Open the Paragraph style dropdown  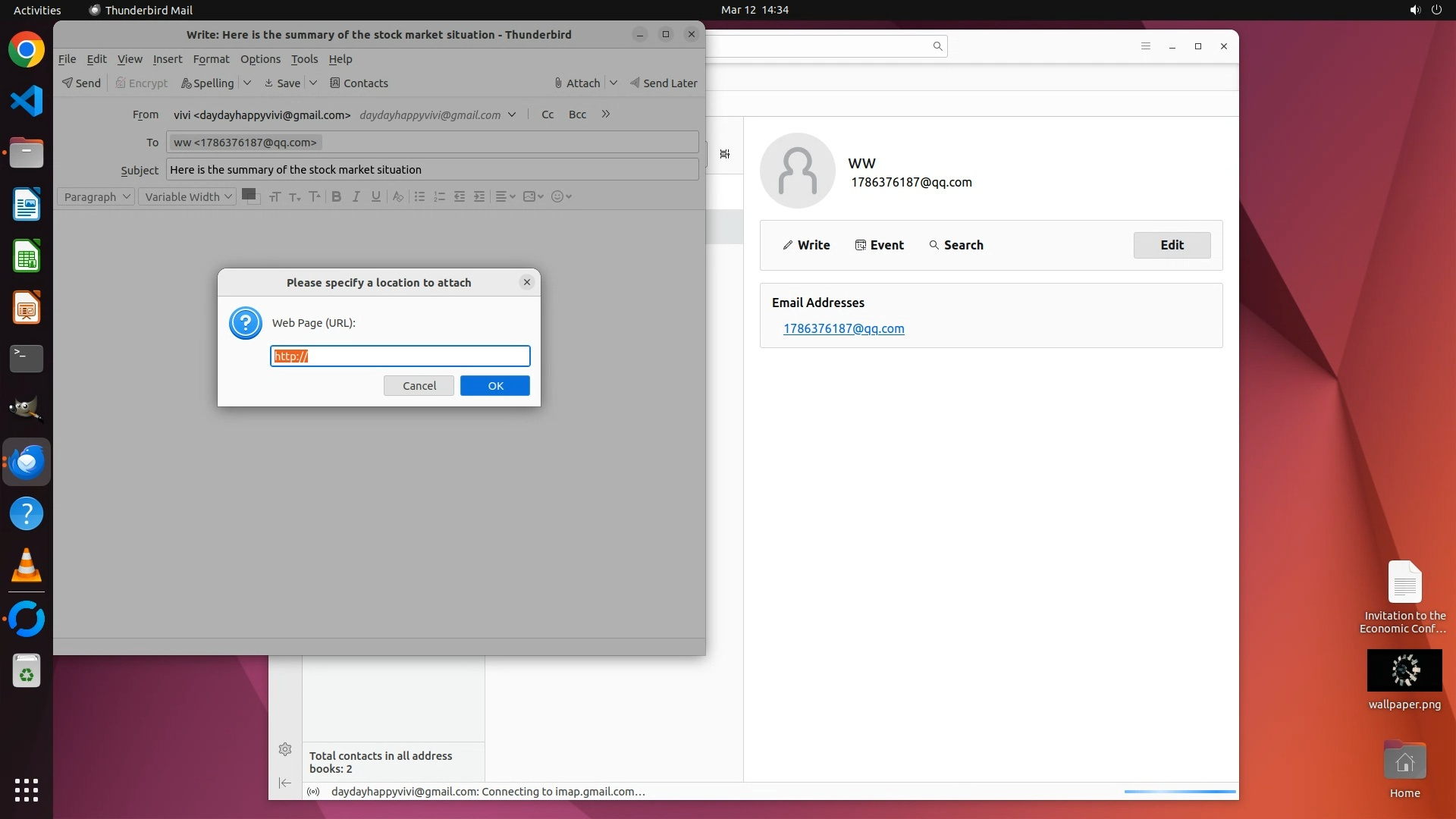tap(96, 197)
